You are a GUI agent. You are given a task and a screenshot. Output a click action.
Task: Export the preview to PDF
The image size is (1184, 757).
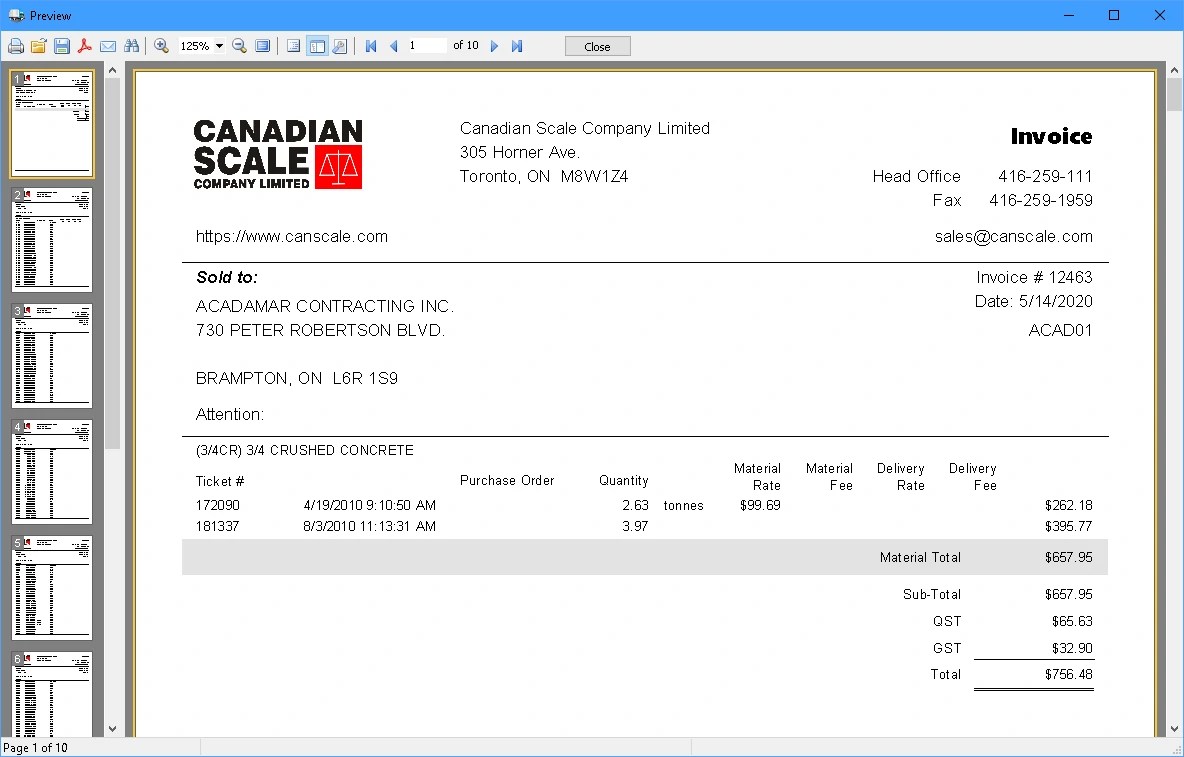point(84,45)
